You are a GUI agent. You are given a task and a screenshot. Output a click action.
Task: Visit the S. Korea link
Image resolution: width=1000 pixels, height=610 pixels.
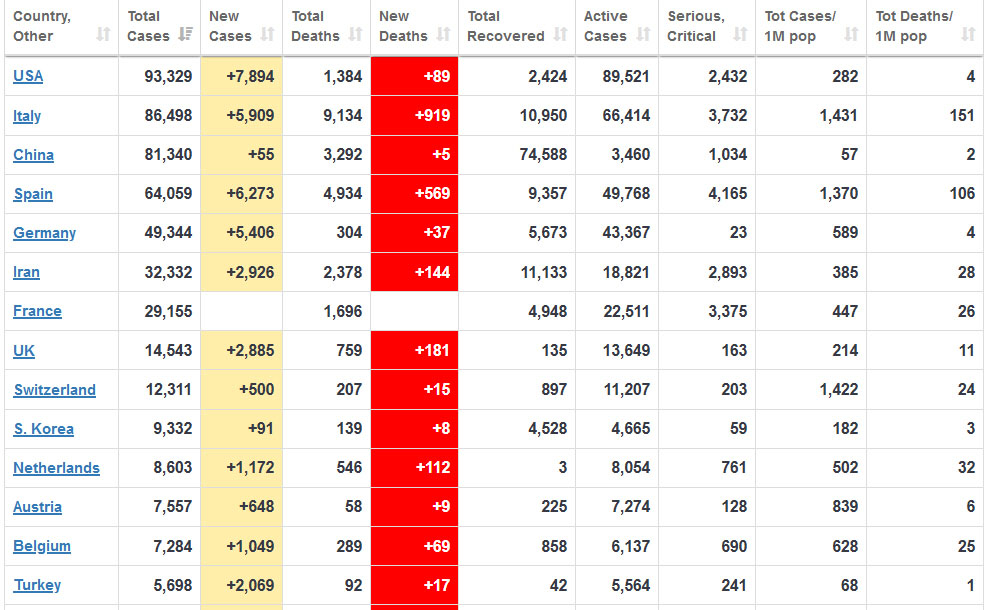(x=43, y=429)
